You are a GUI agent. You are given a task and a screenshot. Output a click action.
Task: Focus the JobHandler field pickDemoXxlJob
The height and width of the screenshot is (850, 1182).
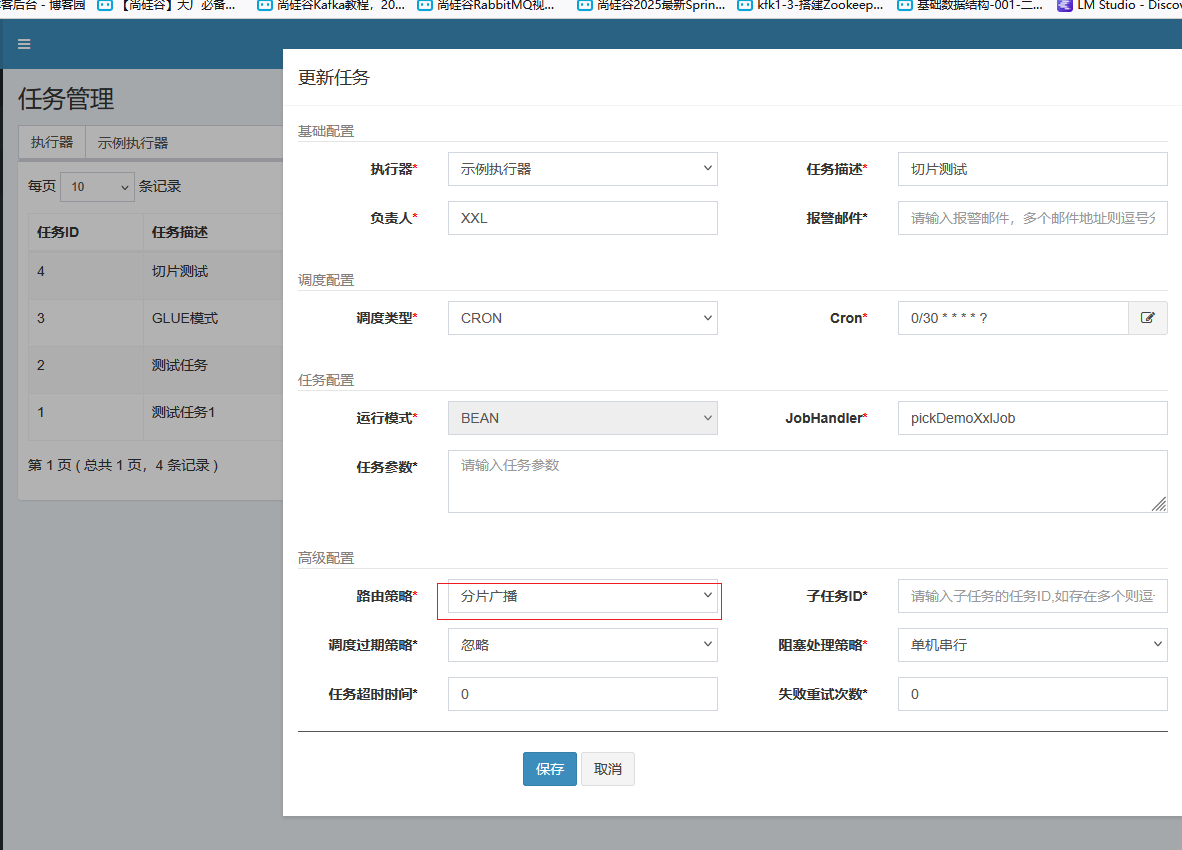coord(1033,418)
